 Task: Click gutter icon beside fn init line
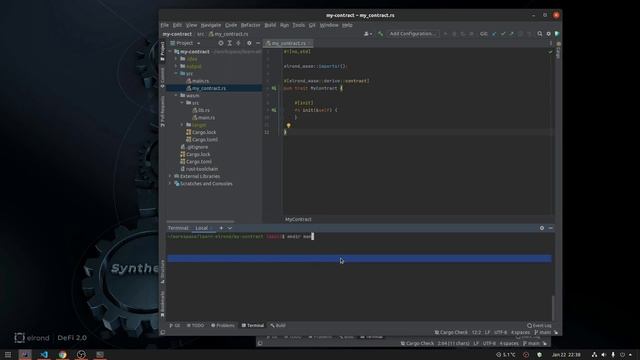tap(274, 110)
